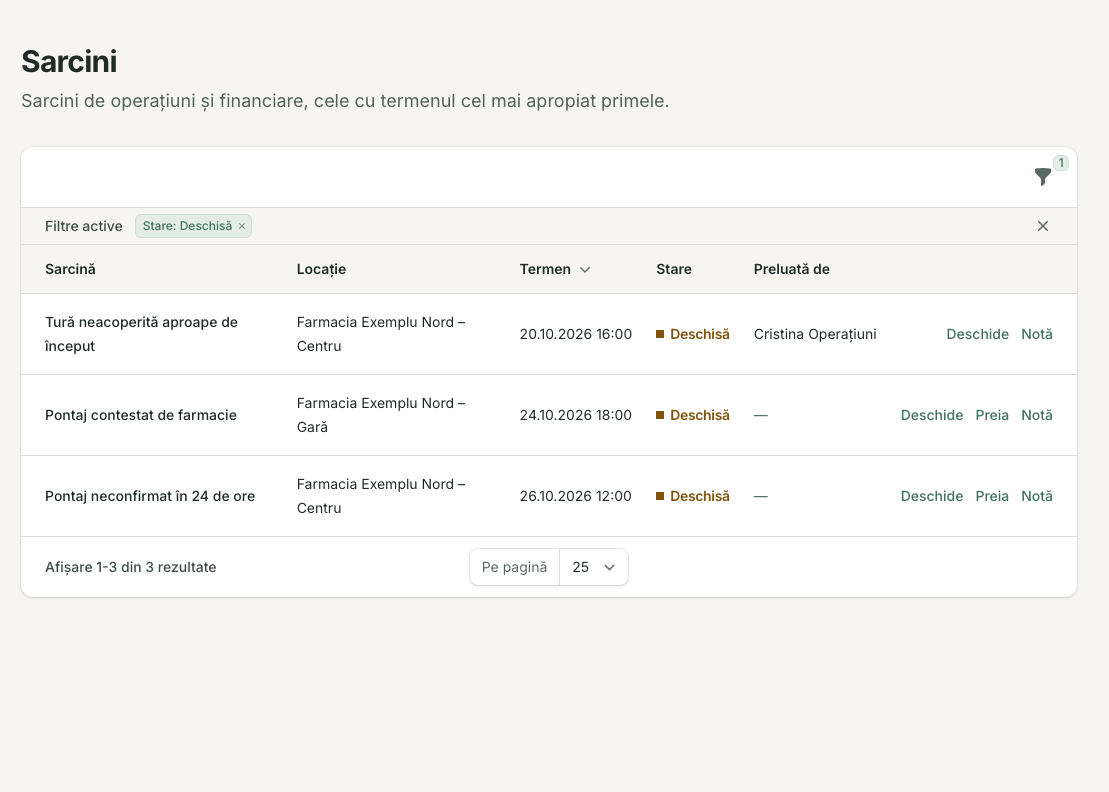The height and width of the screenshot is (792, 1109).
Task: Open the filter funnel icon
Action: tap(1043, 177)
